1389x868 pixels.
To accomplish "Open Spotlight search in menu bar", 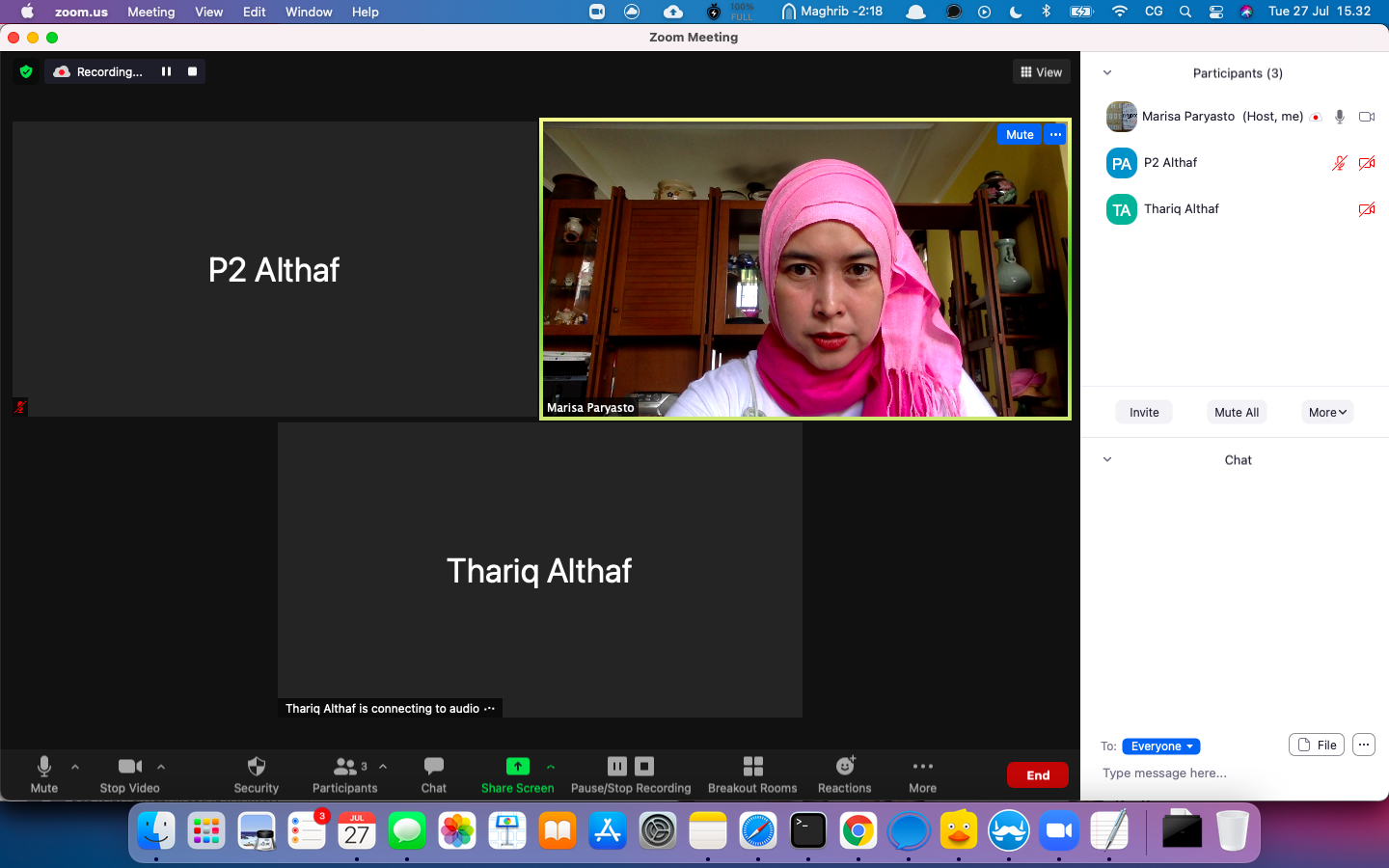I will pyautogui.click(x=1185, y=12).
